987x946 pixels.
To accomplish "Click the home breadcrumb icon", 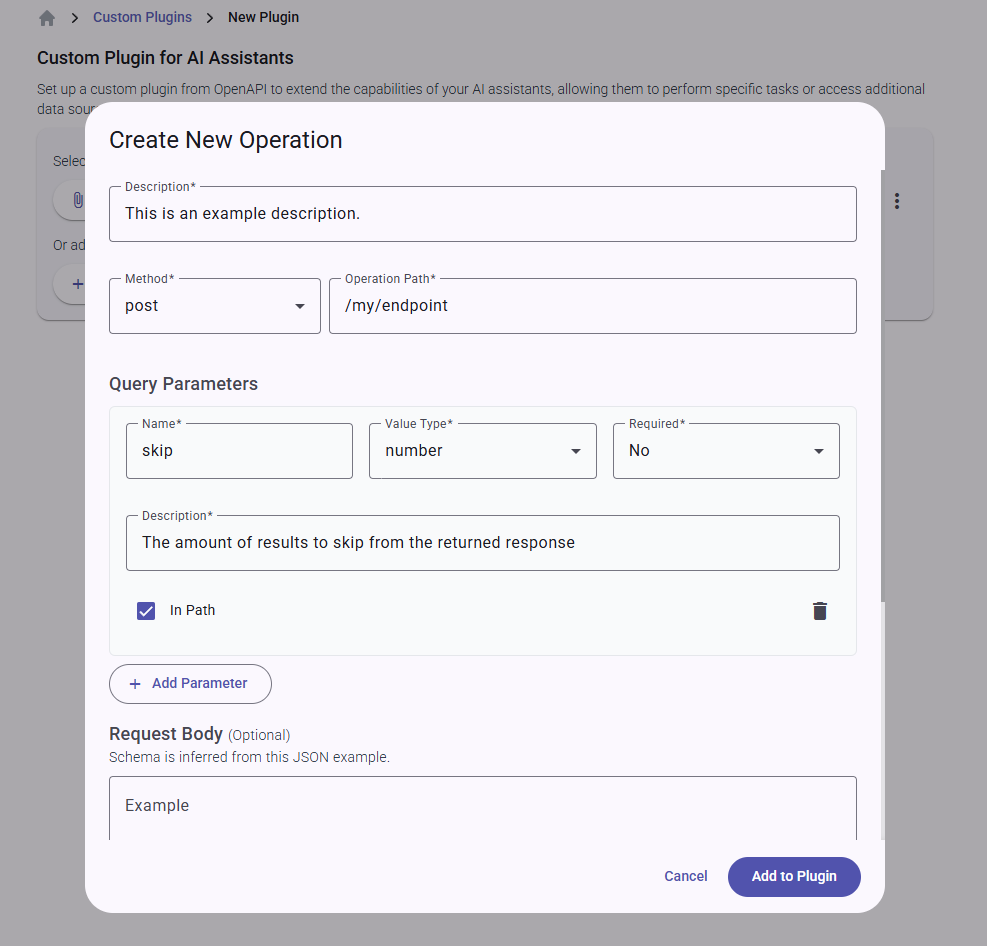I will [x=47, y=18].
